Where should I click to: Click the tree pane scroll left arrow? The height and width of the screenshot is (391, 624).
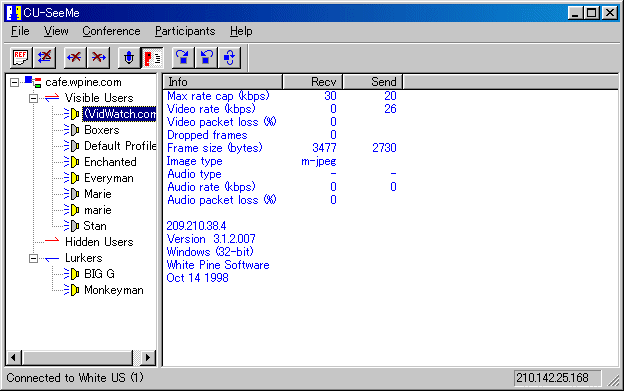tap(14, 357)
